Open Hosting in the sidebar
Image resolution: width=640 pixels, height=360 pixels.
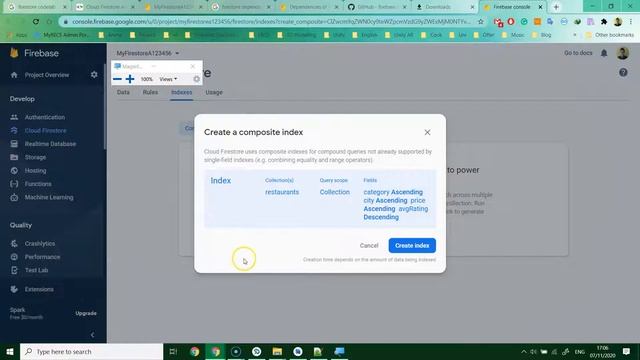[x=36, y=171]
